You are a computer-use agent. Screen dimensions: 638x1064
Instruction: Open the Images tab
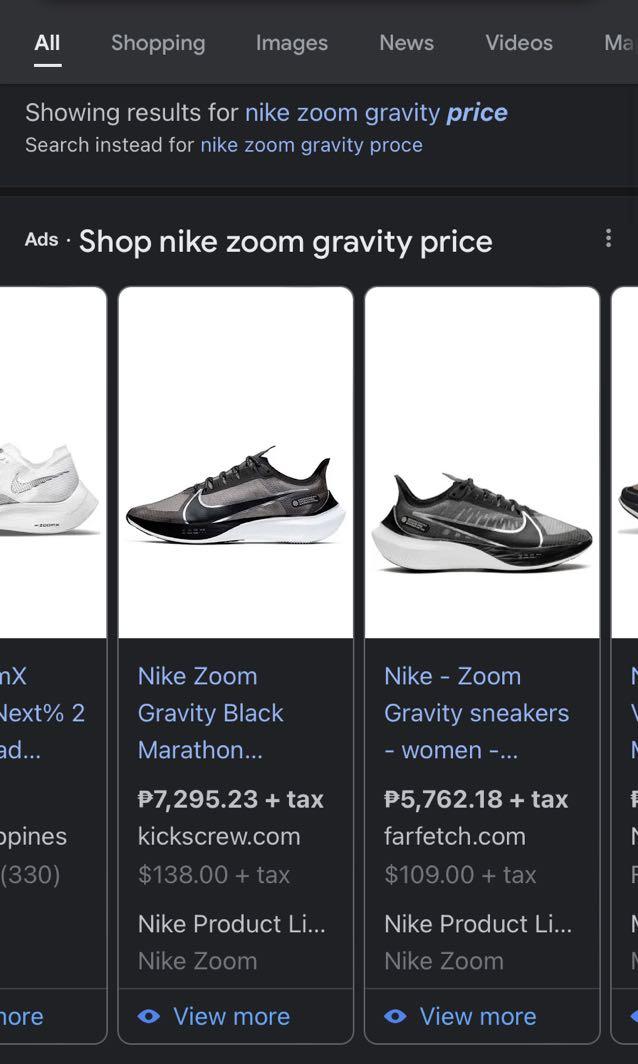pyautogui.click(x=291, y=43)
